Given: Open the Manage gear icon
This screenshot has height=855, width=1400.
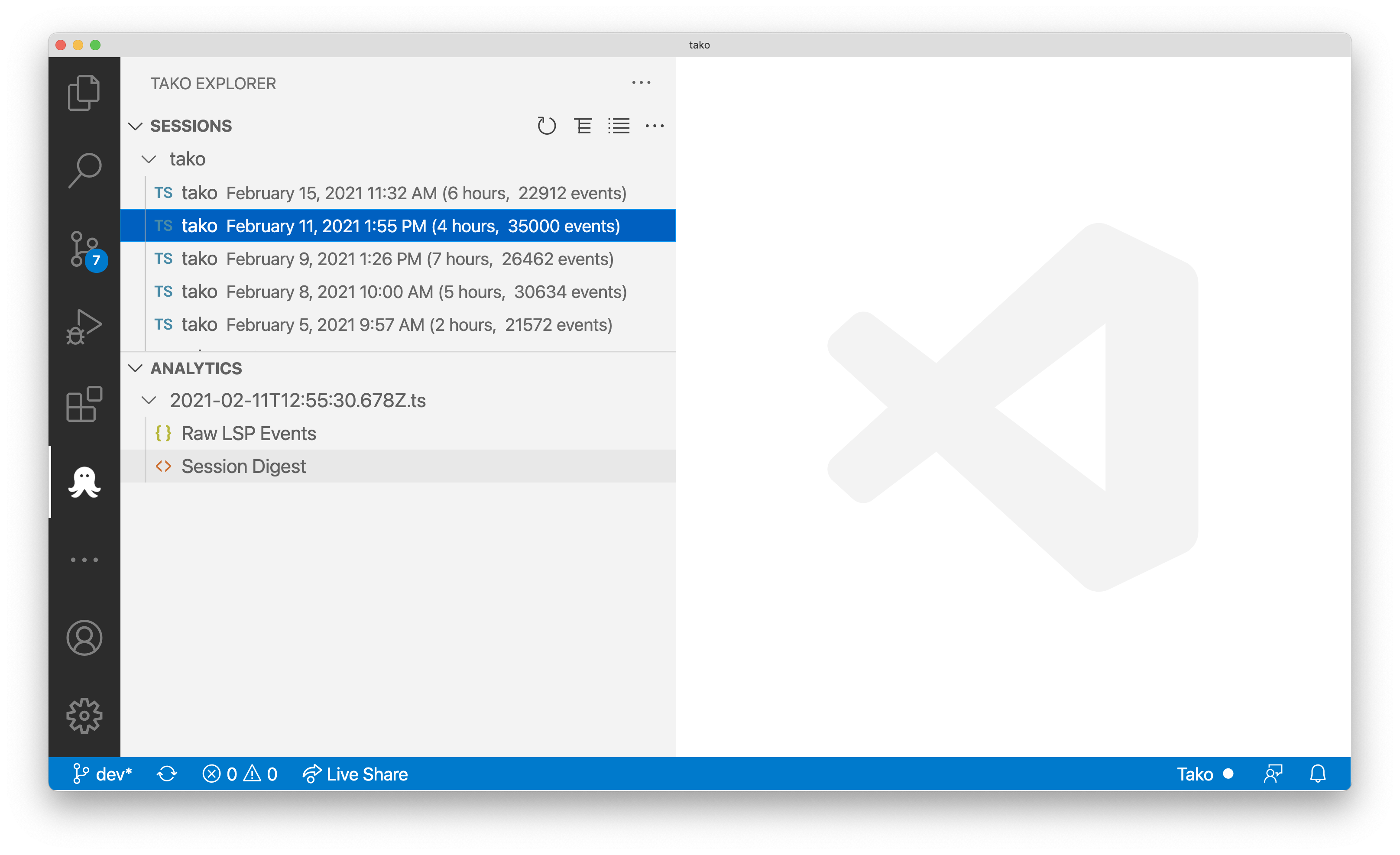Looking at the screenshot, I should pos(84,715).
